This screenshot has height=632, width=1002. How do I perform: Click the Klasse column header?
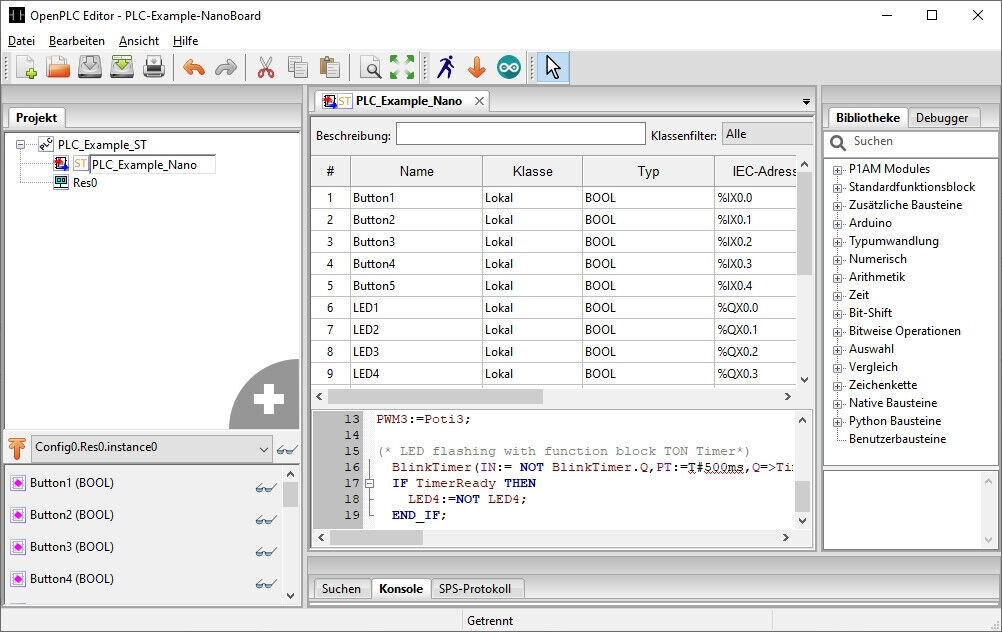(x=532, y=171)
